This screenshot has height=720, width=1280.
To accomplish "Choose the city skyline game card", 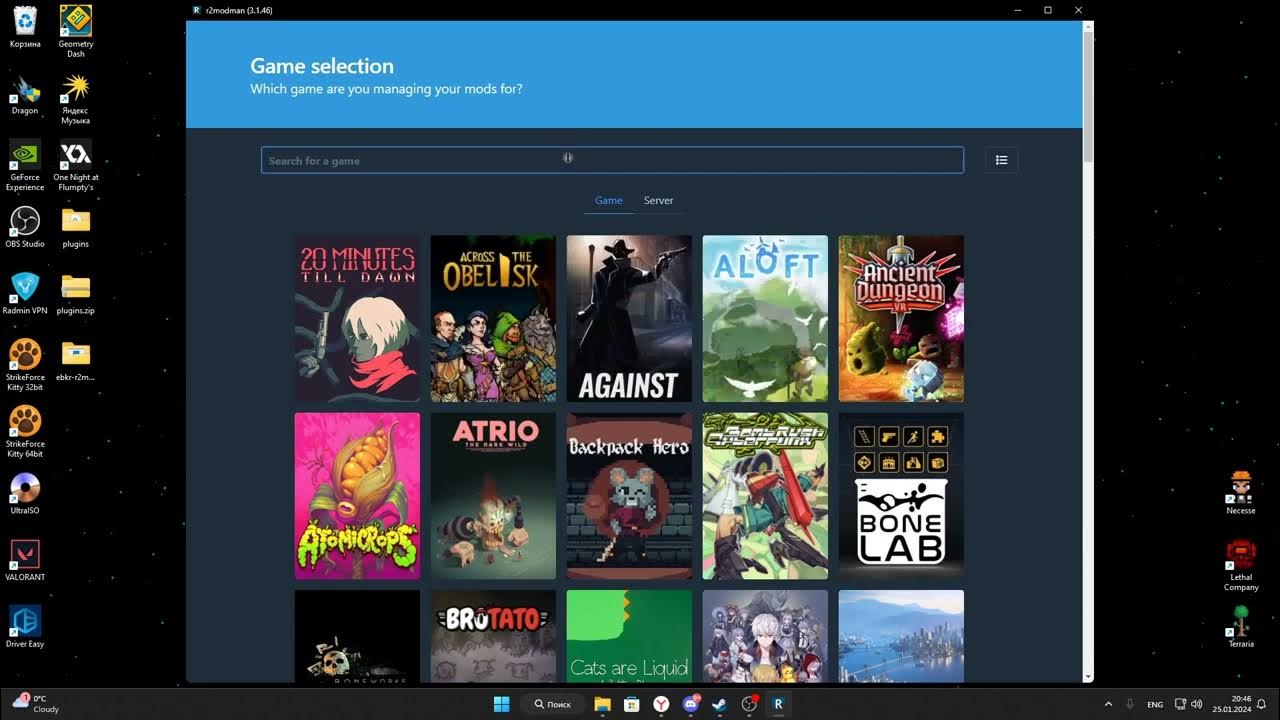I will point(901,636).
